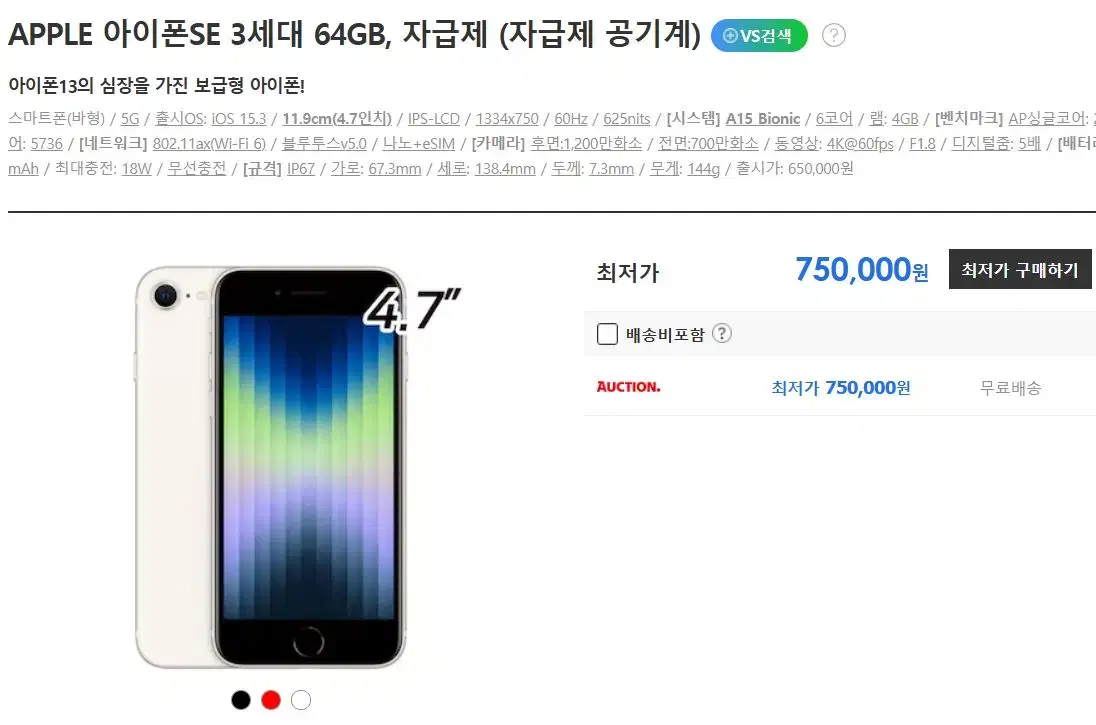Open the 11.9cm(4.7인치) screen size link

[x=337, y=119]
